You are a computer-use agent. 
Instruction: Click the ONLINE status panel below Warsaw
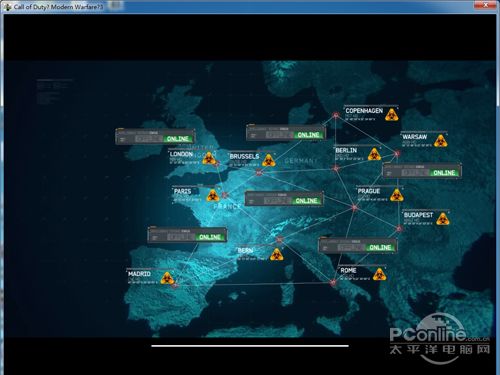pyautogui.click(x=422, y=171)
